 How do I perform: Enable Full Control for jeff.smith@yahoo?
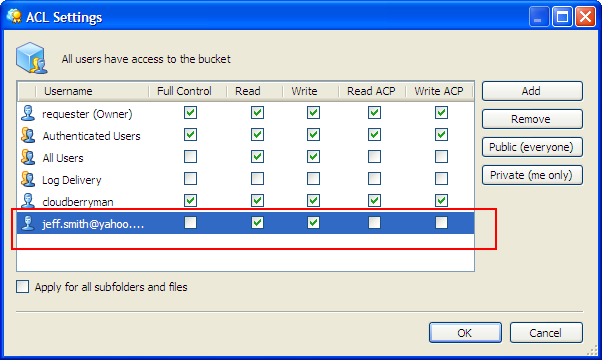(190, 223)
